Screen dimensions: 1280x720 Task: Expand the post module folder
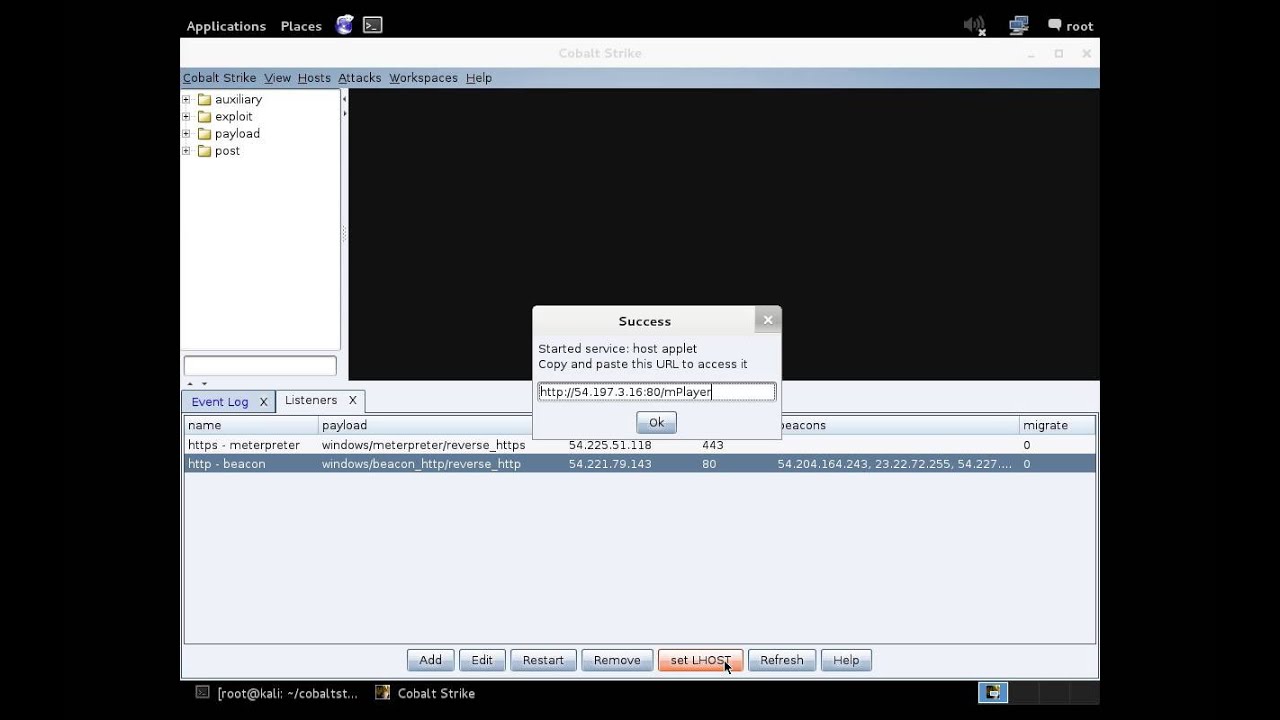click(186, 150)
